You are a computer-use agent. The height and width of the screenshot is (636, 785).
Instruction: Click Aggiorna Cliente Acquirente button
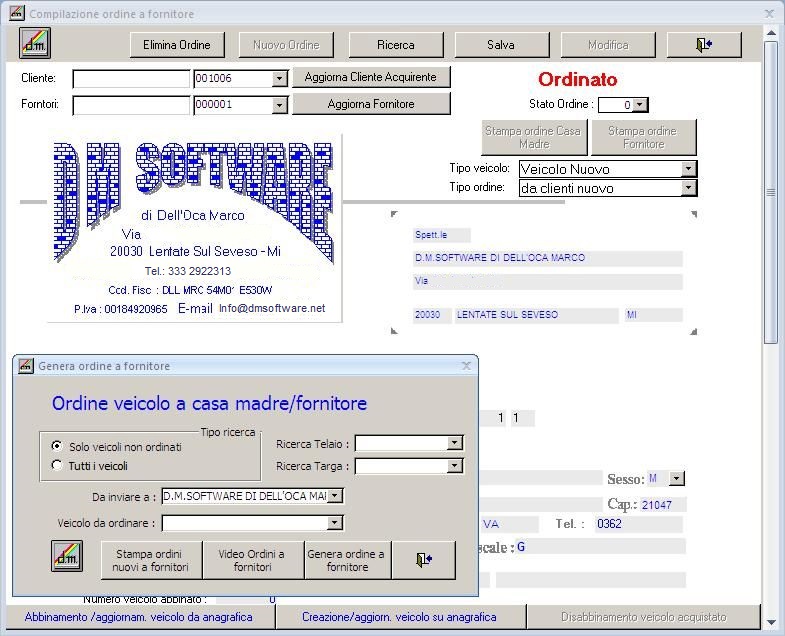tap(371, 77)
